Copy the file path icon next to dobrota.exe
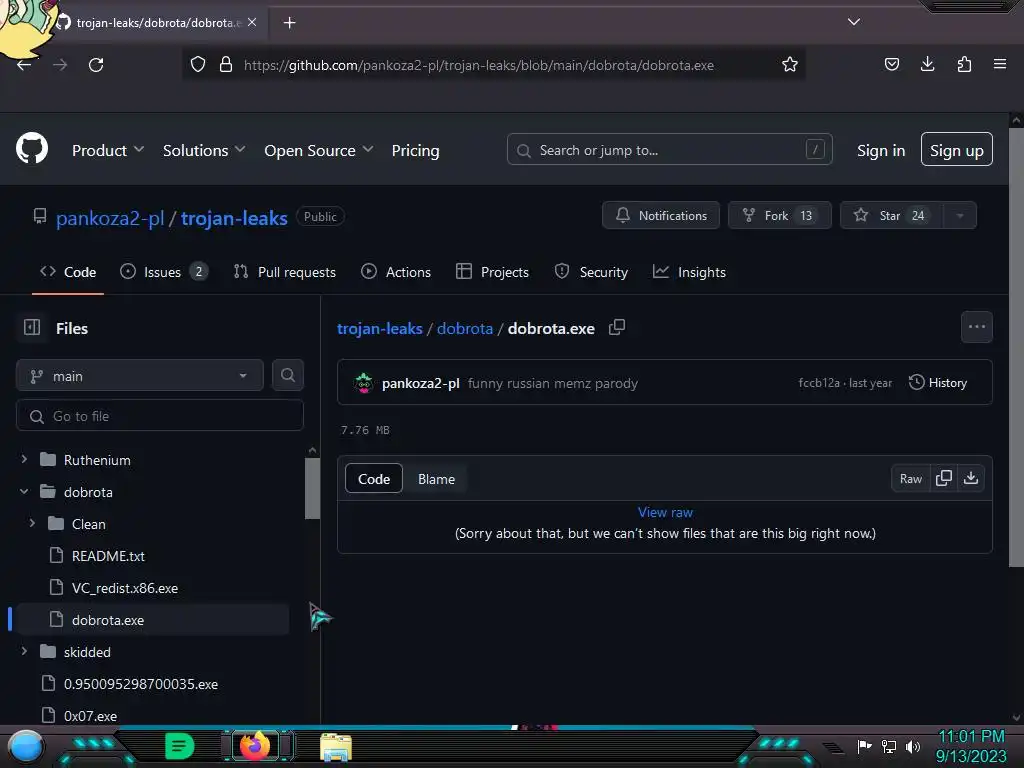The height and width of the screenshot is (768, 1024). [x=617, y=327]
